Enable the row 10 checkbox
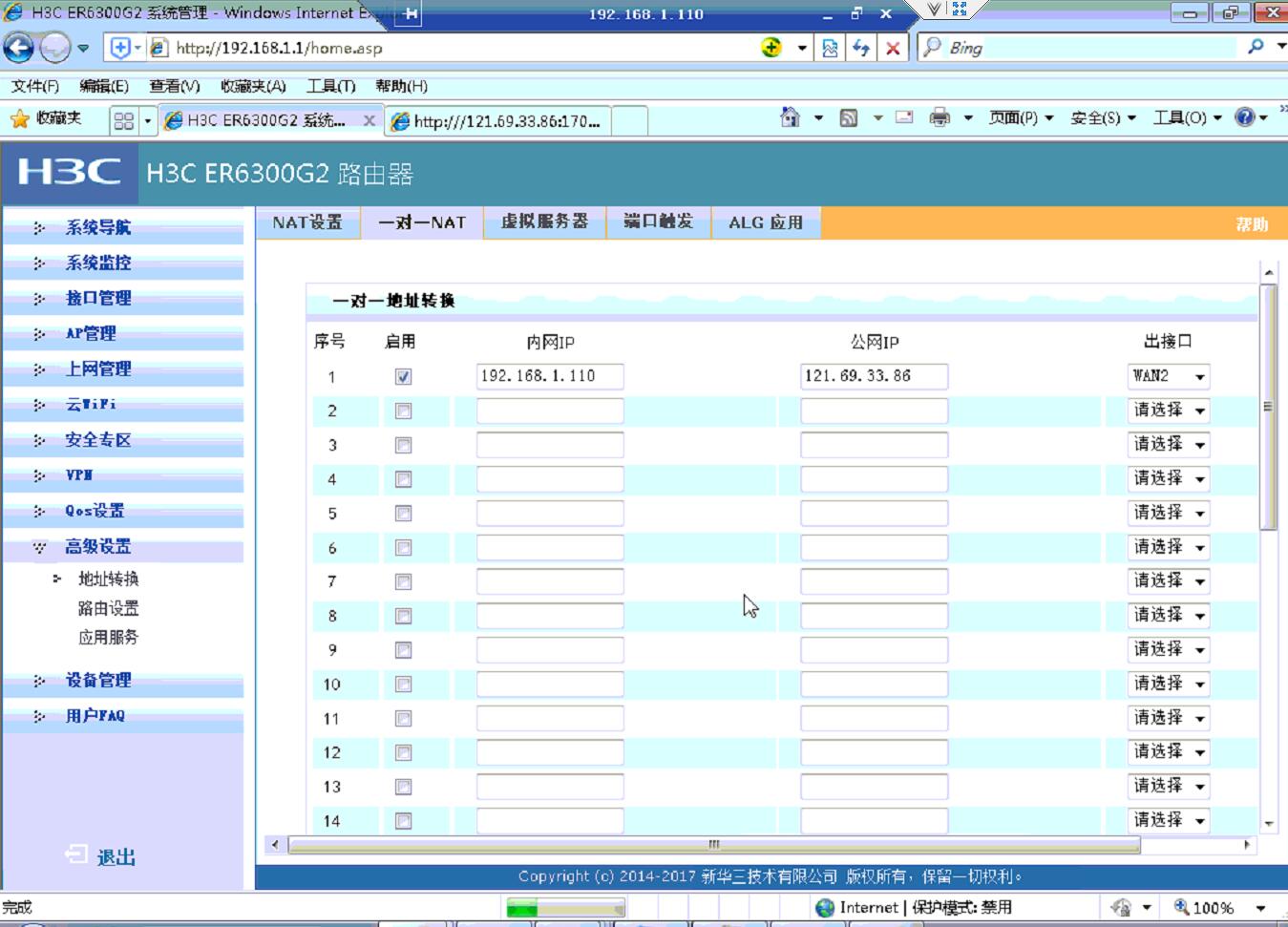 tap(403, 685)
